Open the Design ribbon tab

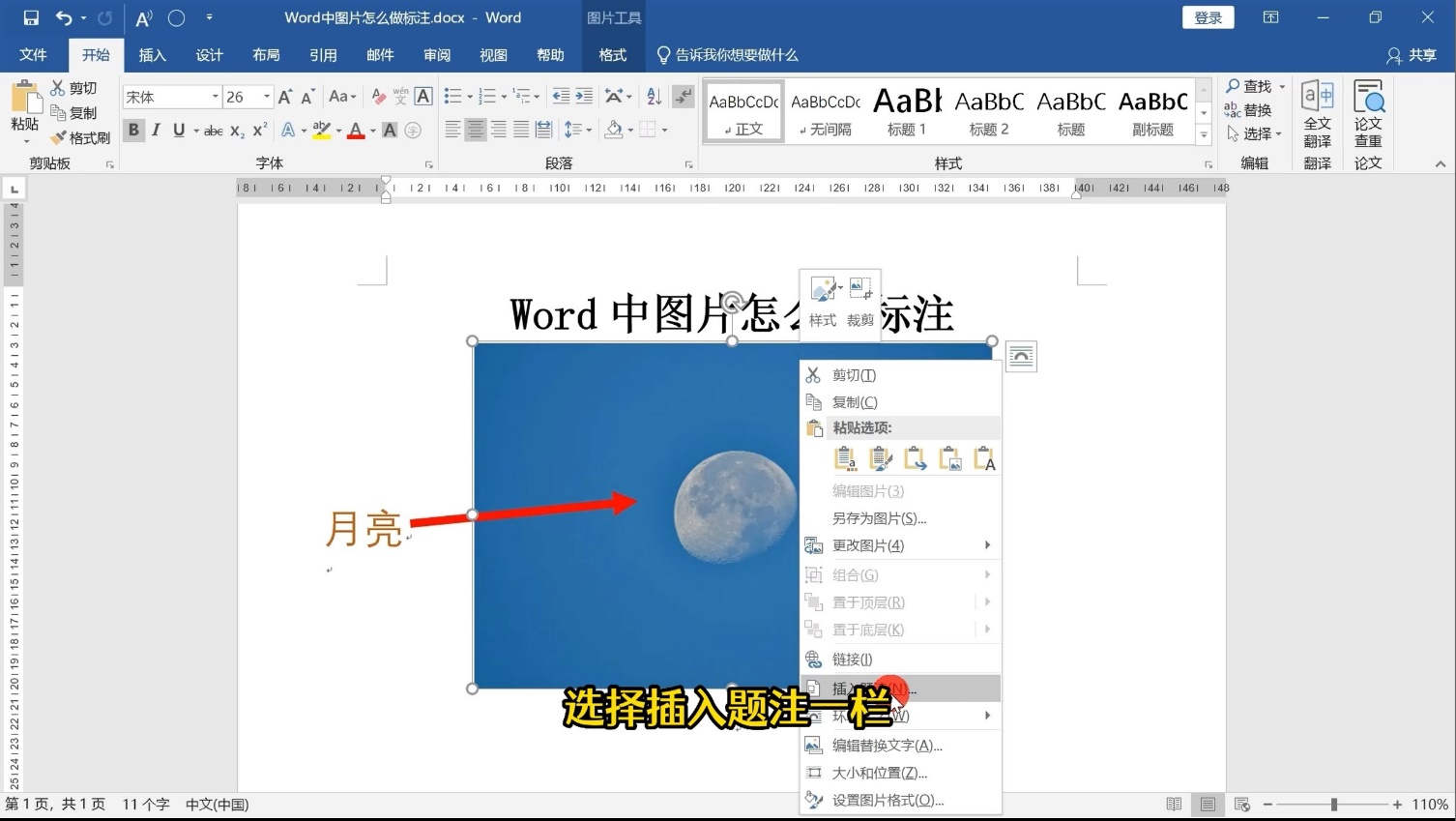tap(210, 55)
